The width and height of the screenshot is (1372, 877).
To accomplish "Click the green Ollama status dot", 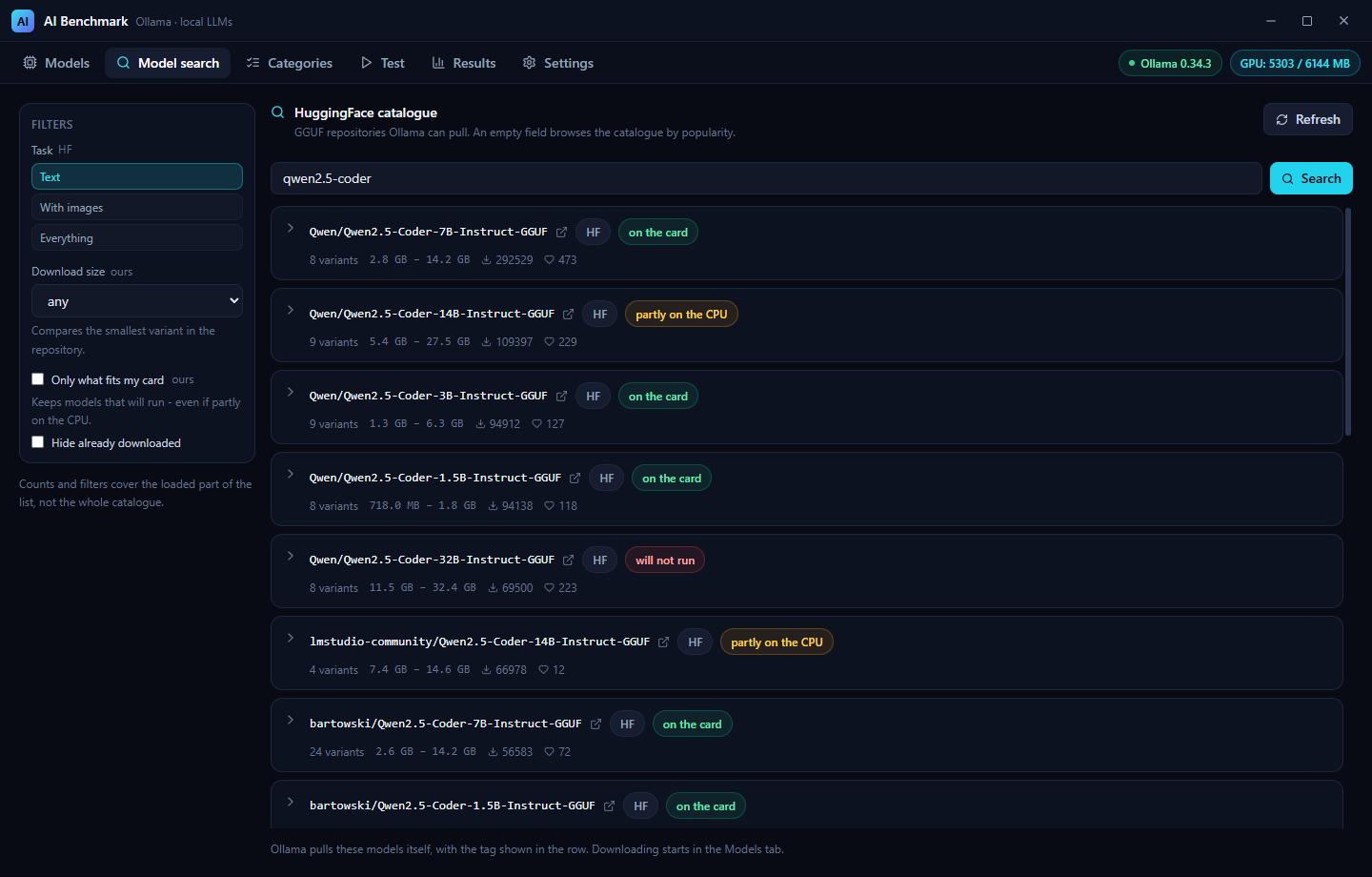I will coord(1131,64).
